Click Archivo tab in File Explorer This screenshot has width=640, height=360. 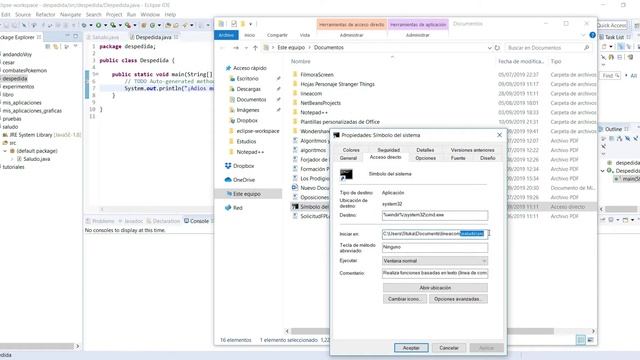[x=226, y=35]
